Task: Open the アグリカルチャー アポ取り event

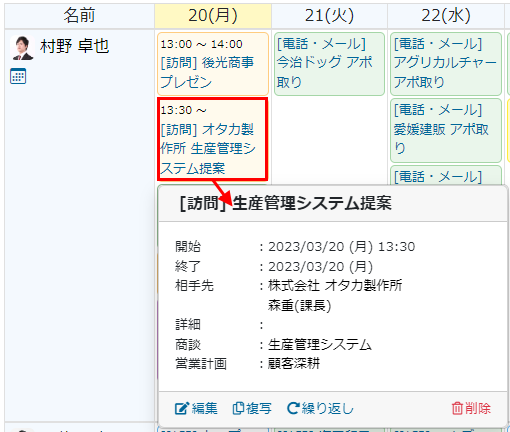Action: point(446,64)
